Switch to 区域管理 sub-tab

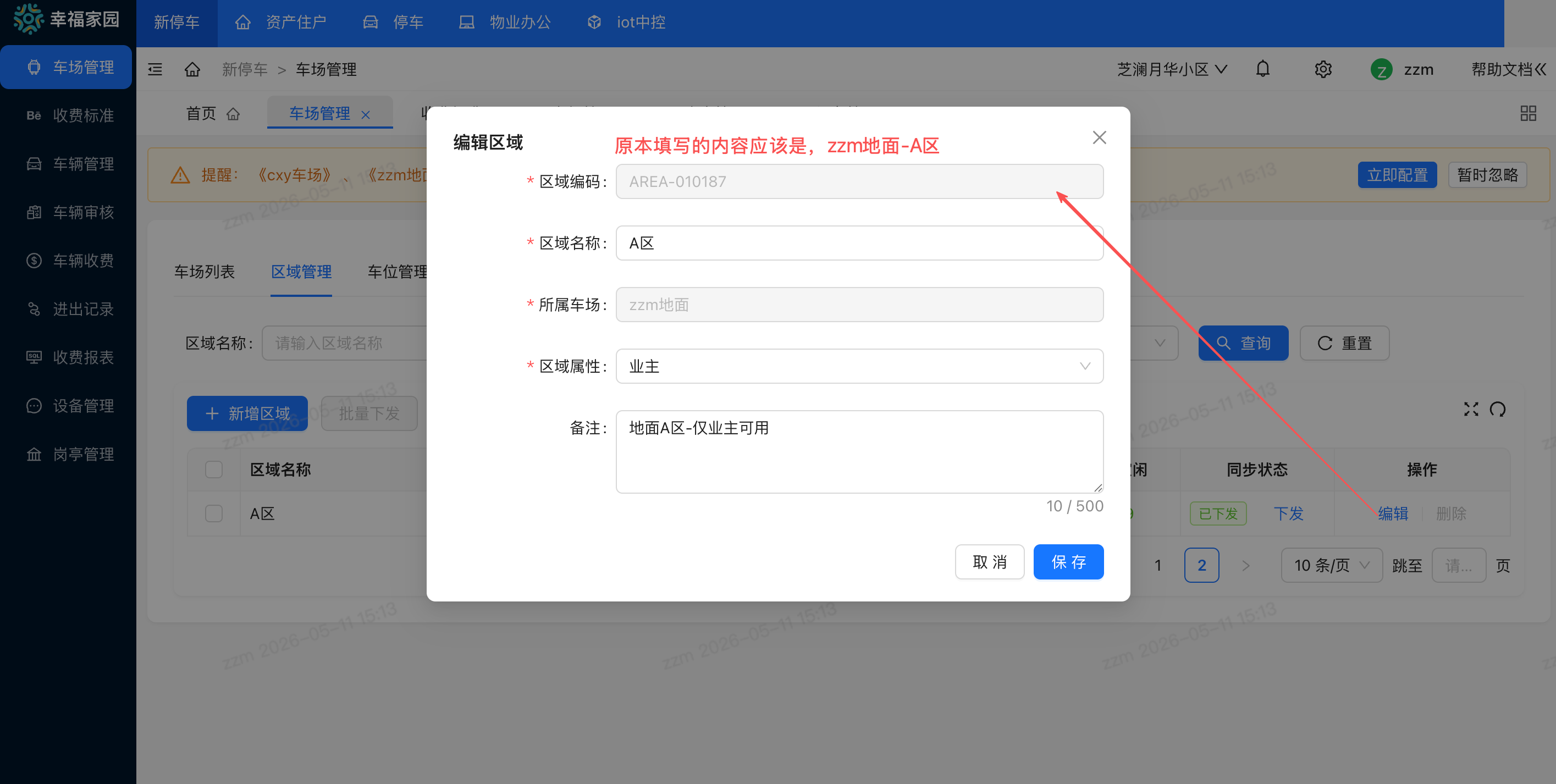coord(301,272)
